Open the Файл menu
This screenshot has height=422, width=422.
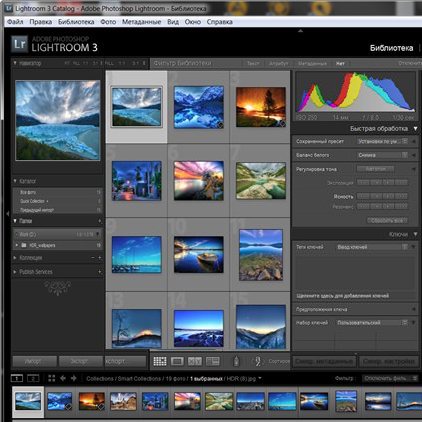coord(15,22)
